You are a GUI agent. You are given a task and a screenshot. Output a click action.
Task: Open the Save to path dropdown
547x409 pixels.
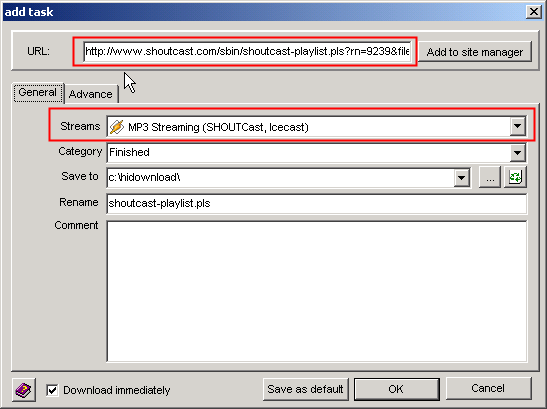click(461, 178)
